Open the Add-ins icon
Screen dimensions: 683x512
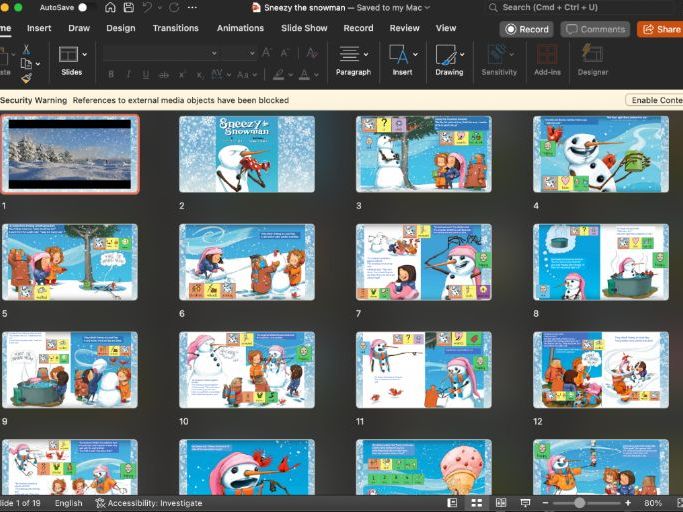pyautogui.click(x=547, y=54)
